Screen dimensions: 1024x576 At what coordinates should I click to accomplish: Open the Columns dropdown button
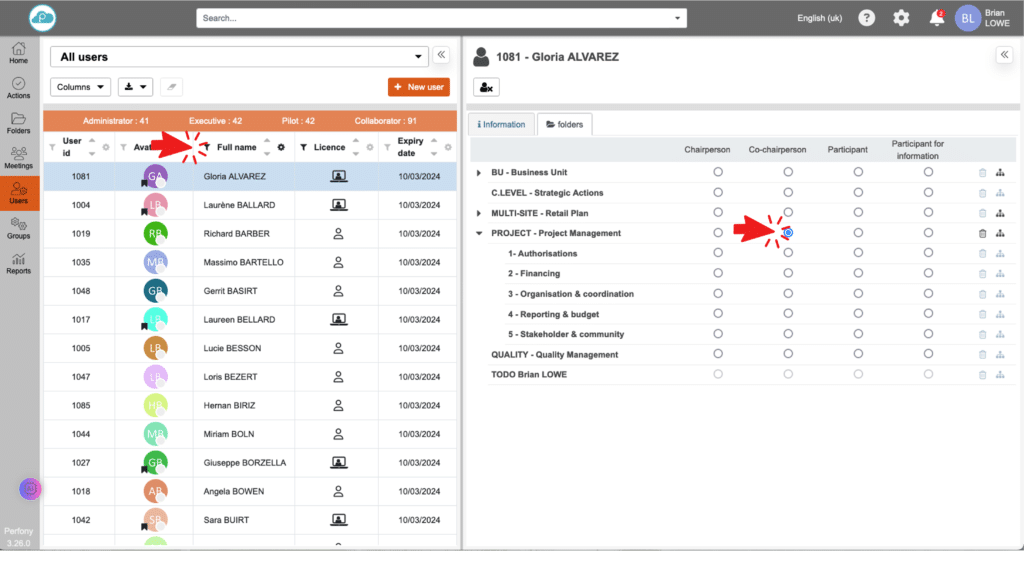[x=80, y=87]
